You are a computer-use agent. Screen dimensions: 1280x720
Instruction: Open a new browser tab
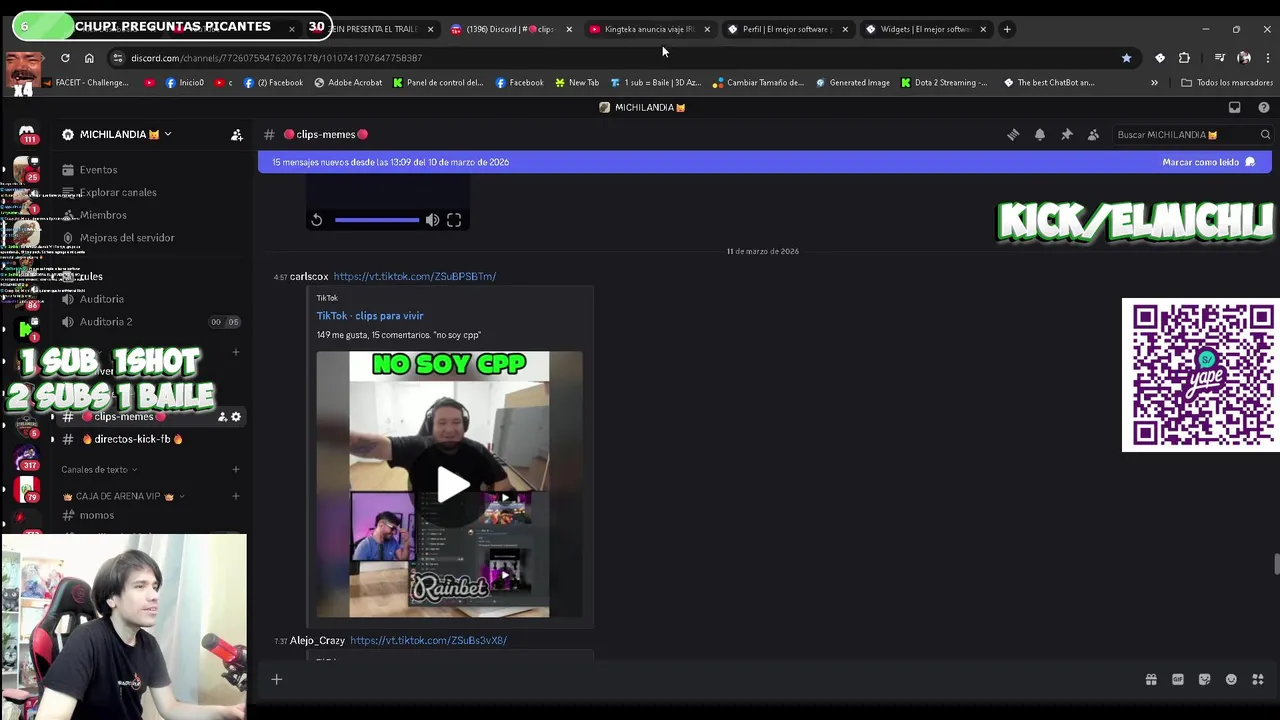coord(1007,29)
